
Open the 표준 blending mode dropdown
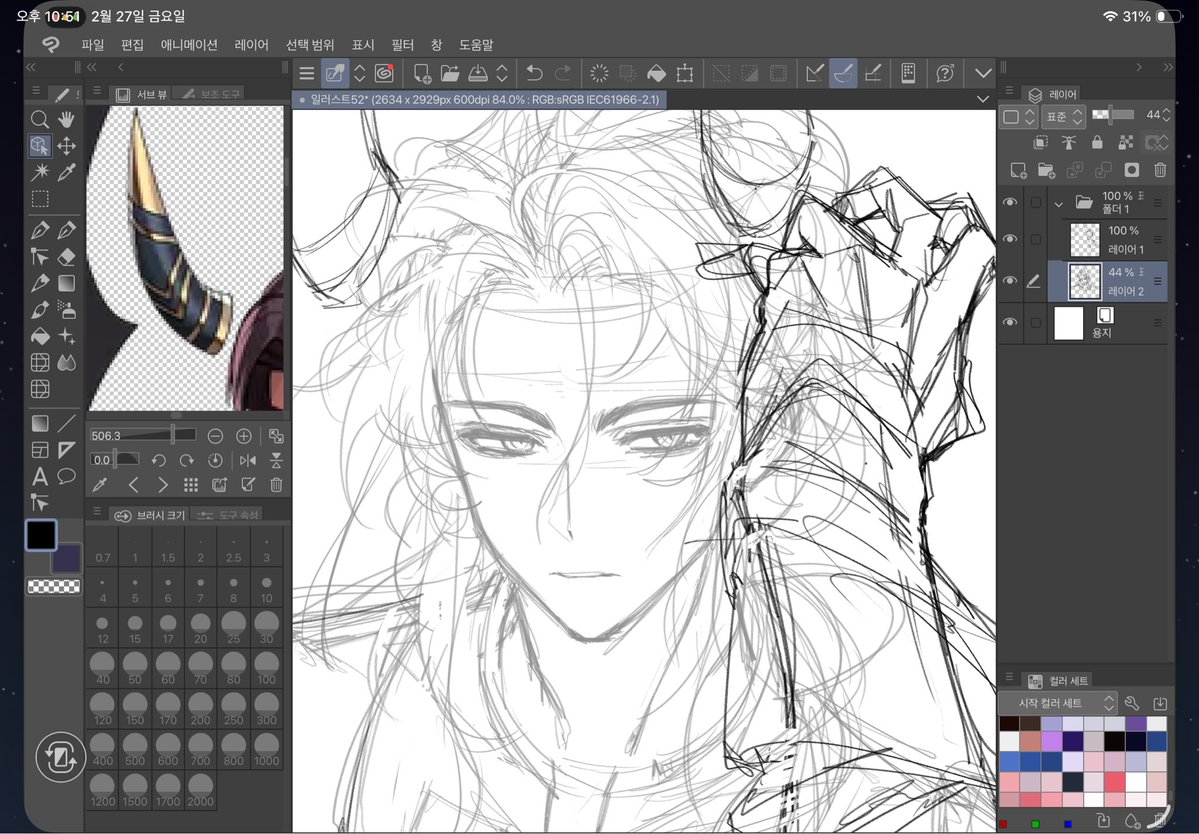(x=1064, y=117)
